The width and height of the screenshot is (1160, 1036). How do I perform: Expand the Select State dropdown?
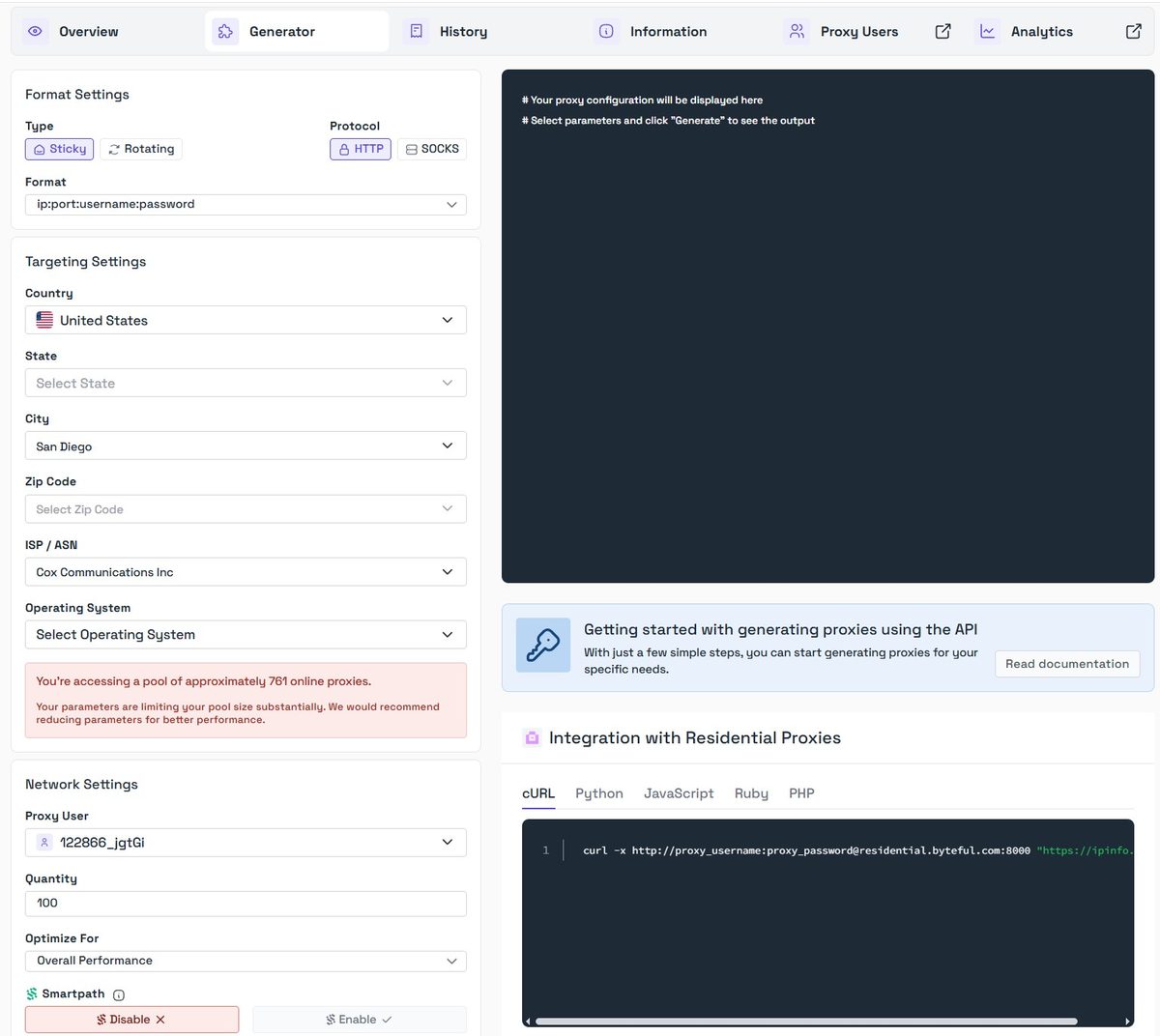[246, 383]
